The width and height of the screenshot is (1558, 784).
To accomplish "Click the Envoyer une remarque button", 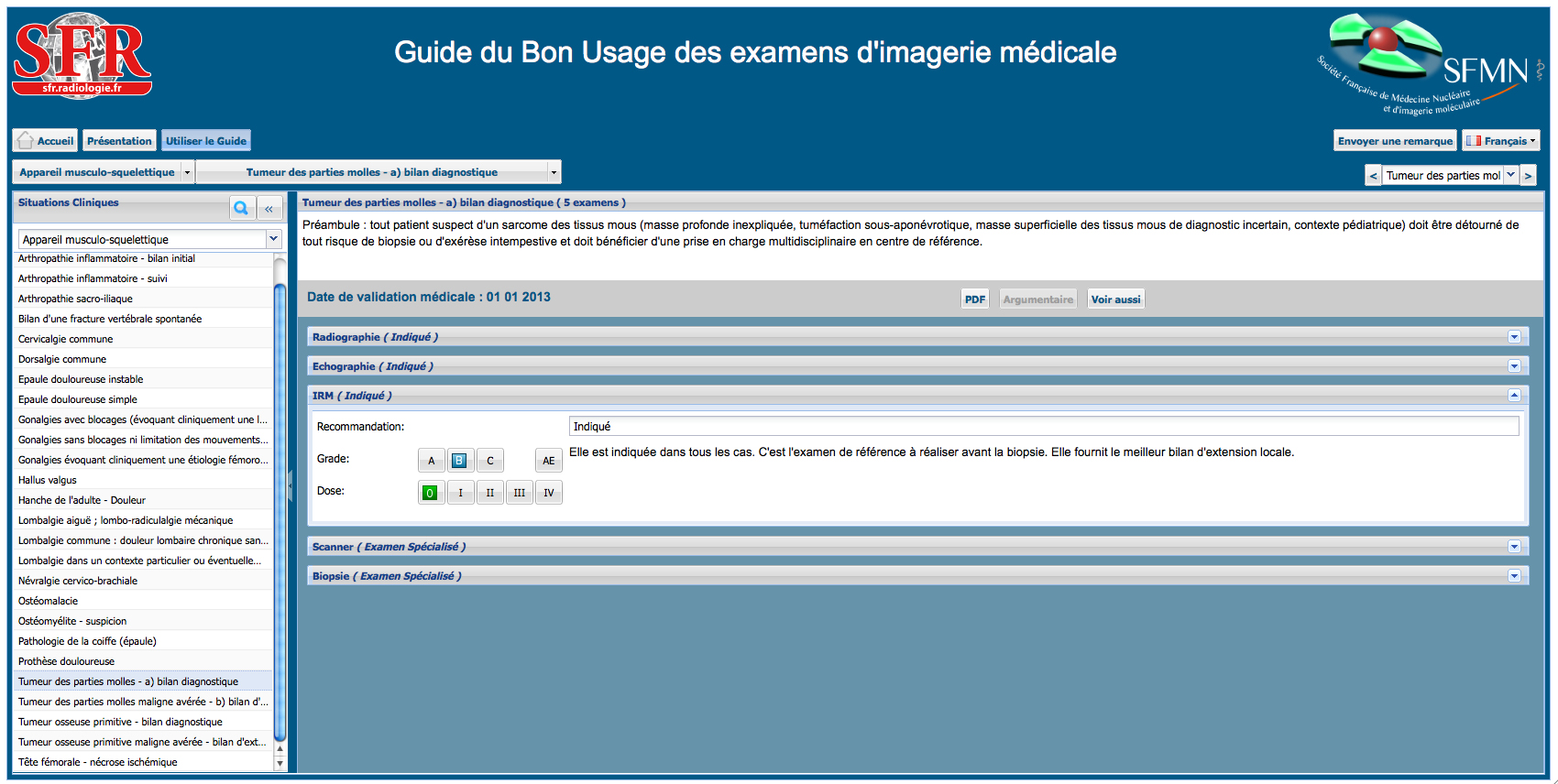I will click(1394, 141).
